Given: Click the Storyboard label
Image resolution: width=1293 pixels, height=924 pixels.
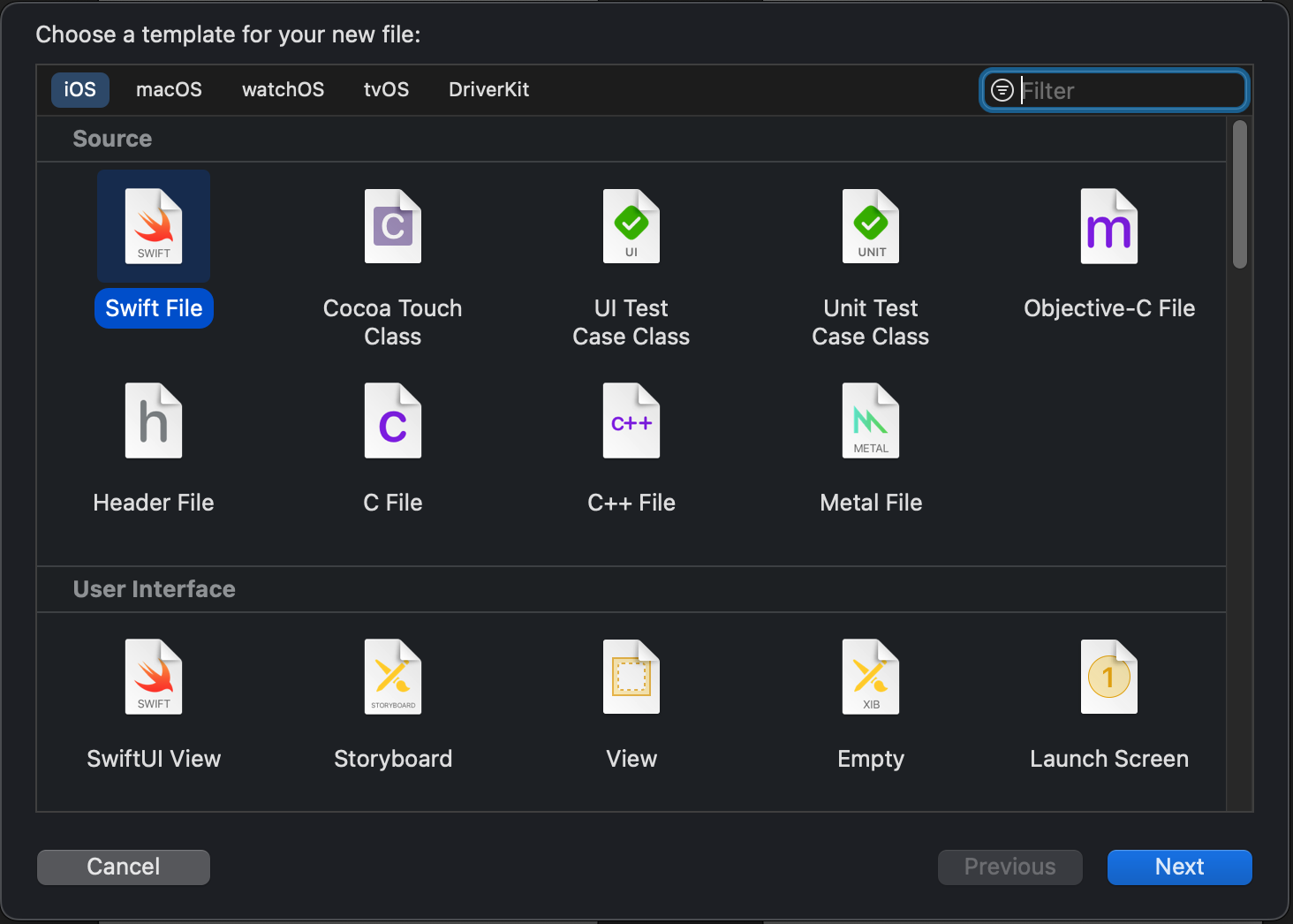Looking at the screenshot, I should 393,759.
